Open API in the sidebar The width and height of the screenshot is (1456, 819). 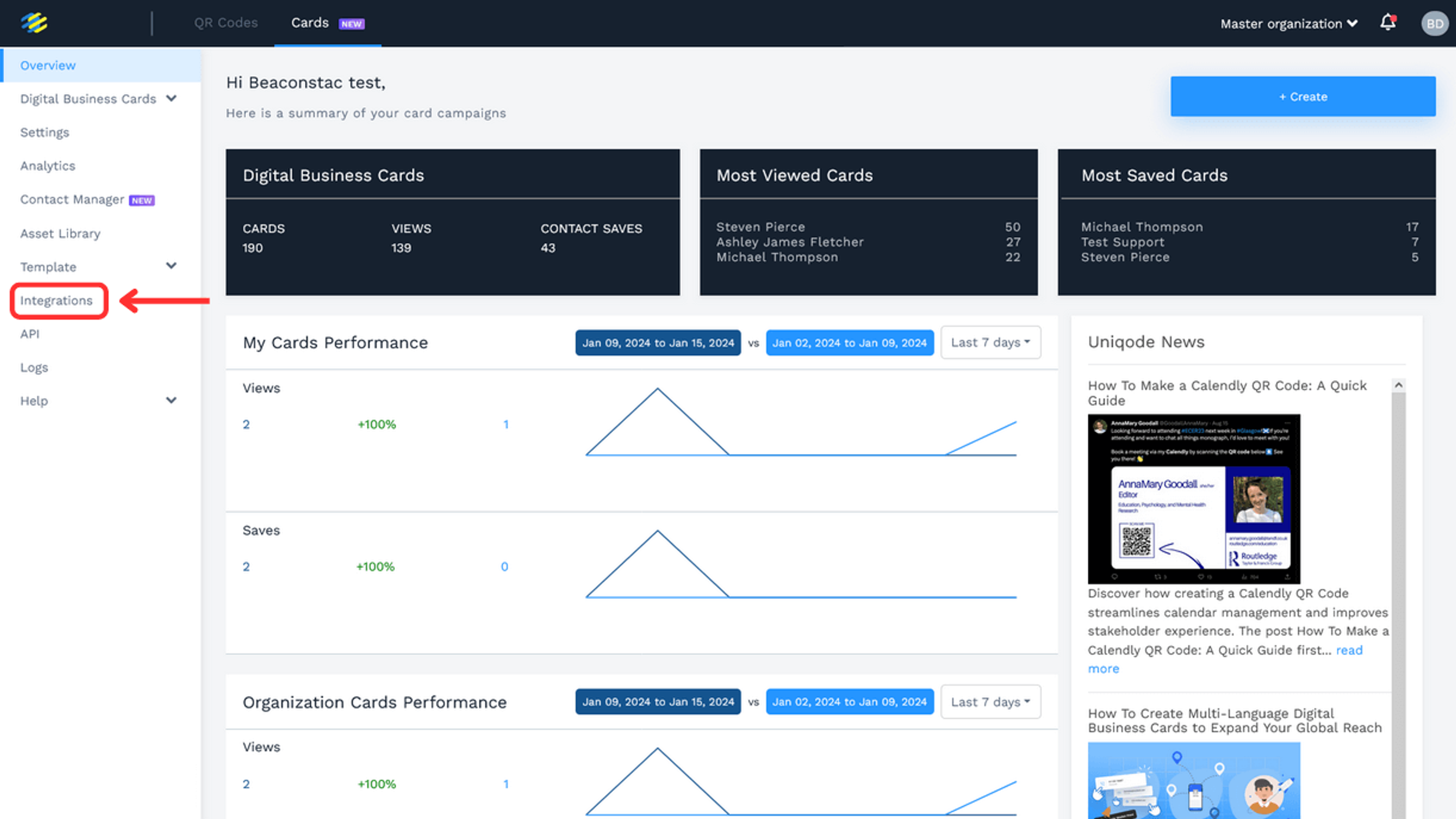[30, 334]
